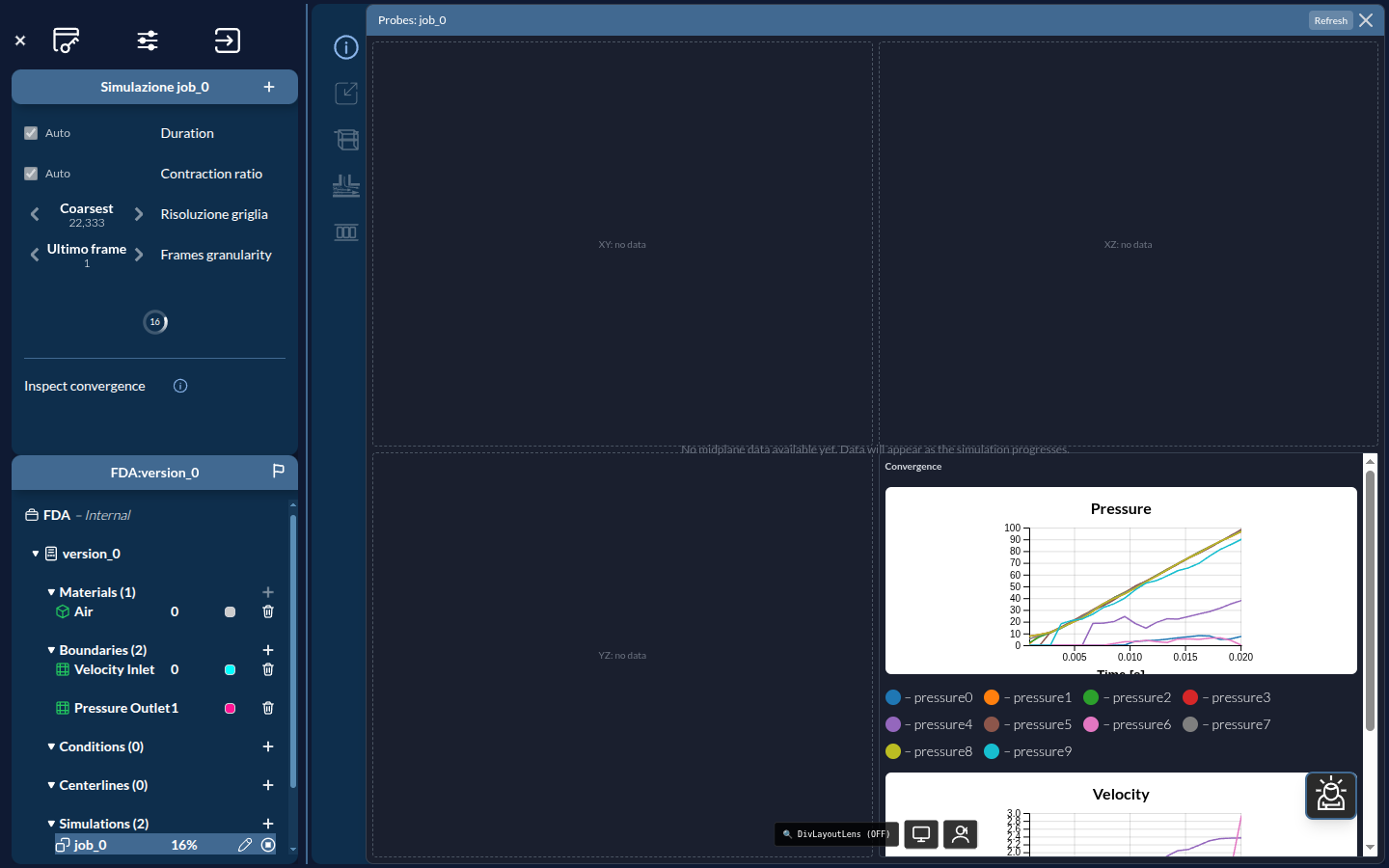The width and height of the screenshot is (1389, 868).
Task: Click the flag icon on FDA:version_0 header
Action: [278, 472]
